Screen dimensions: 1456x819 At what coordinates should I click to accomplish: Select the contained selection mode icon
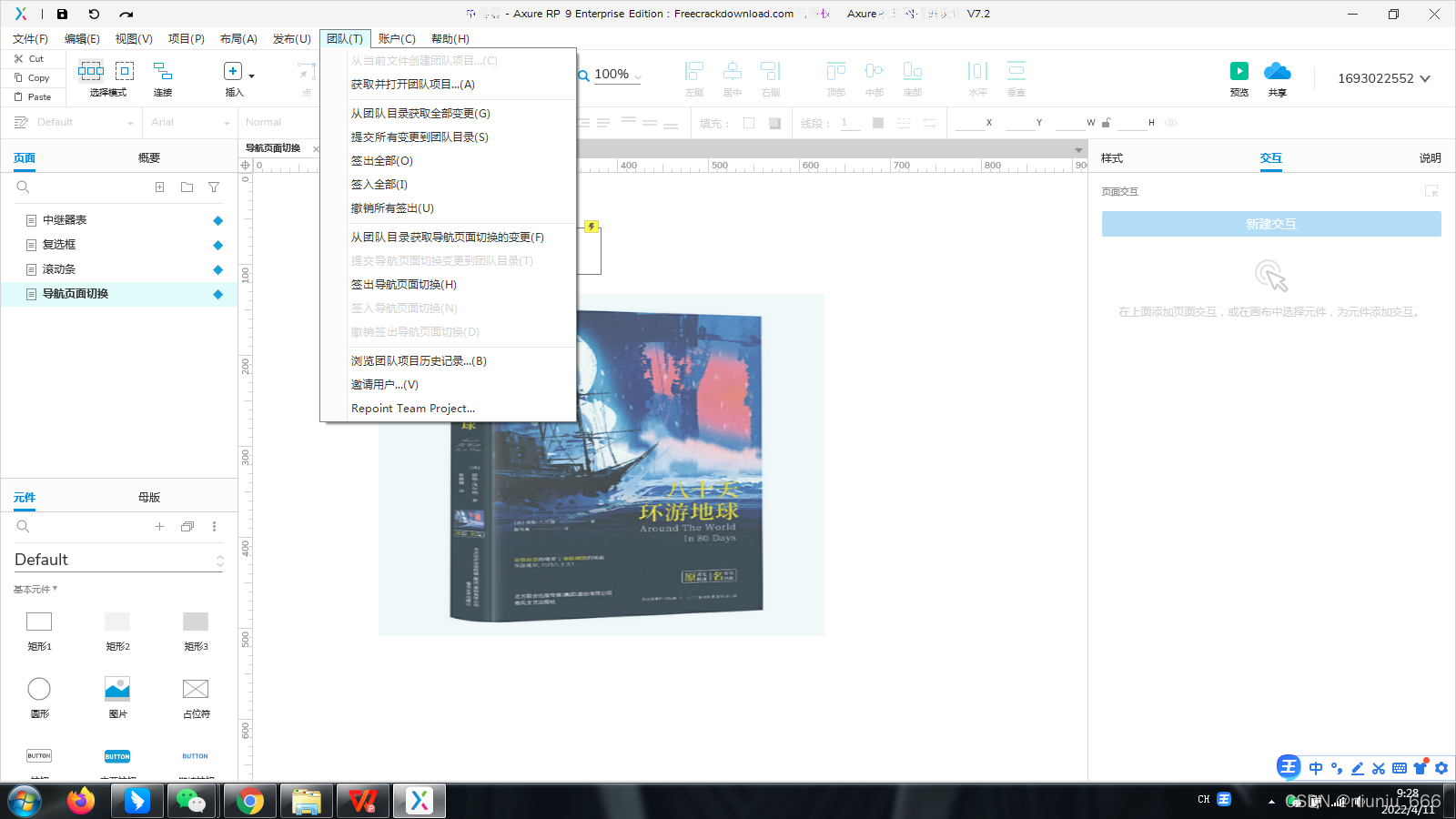tap(125, 70)
